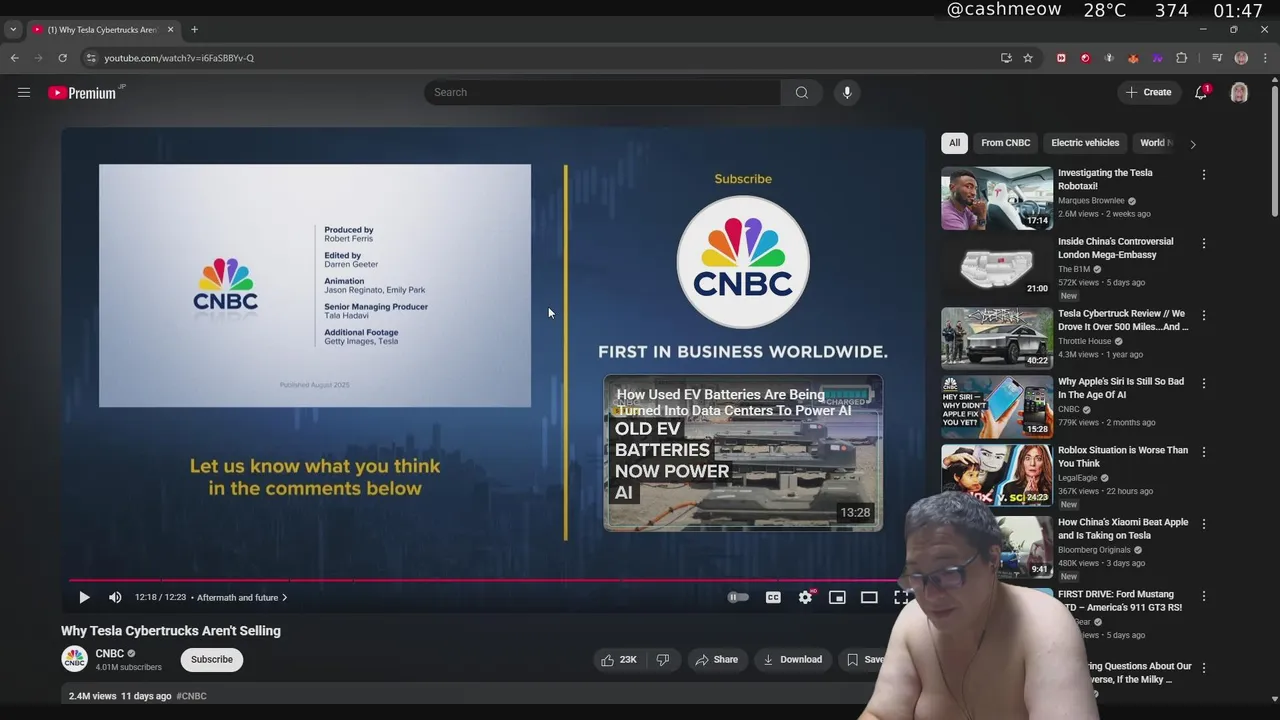Click end-screen Old EV Batteries video card
Screen dimensions: 1280x720
[x=743, y=453]
